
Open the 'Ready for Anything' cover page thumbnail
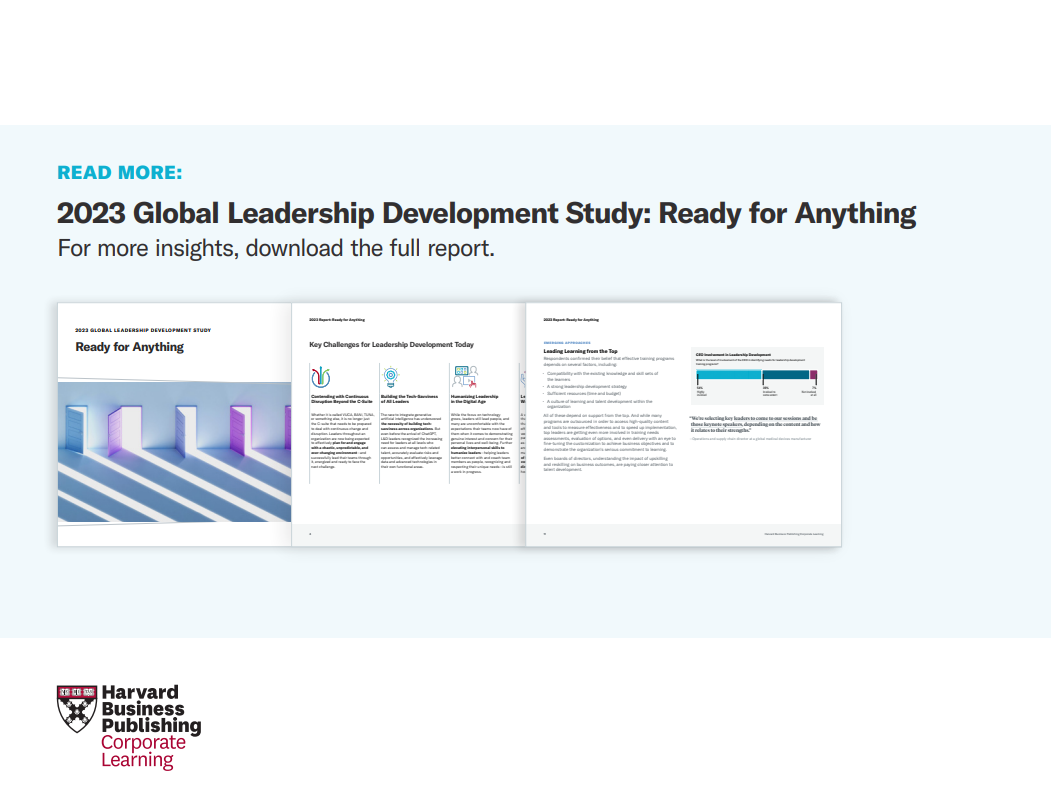click(174, 424)
